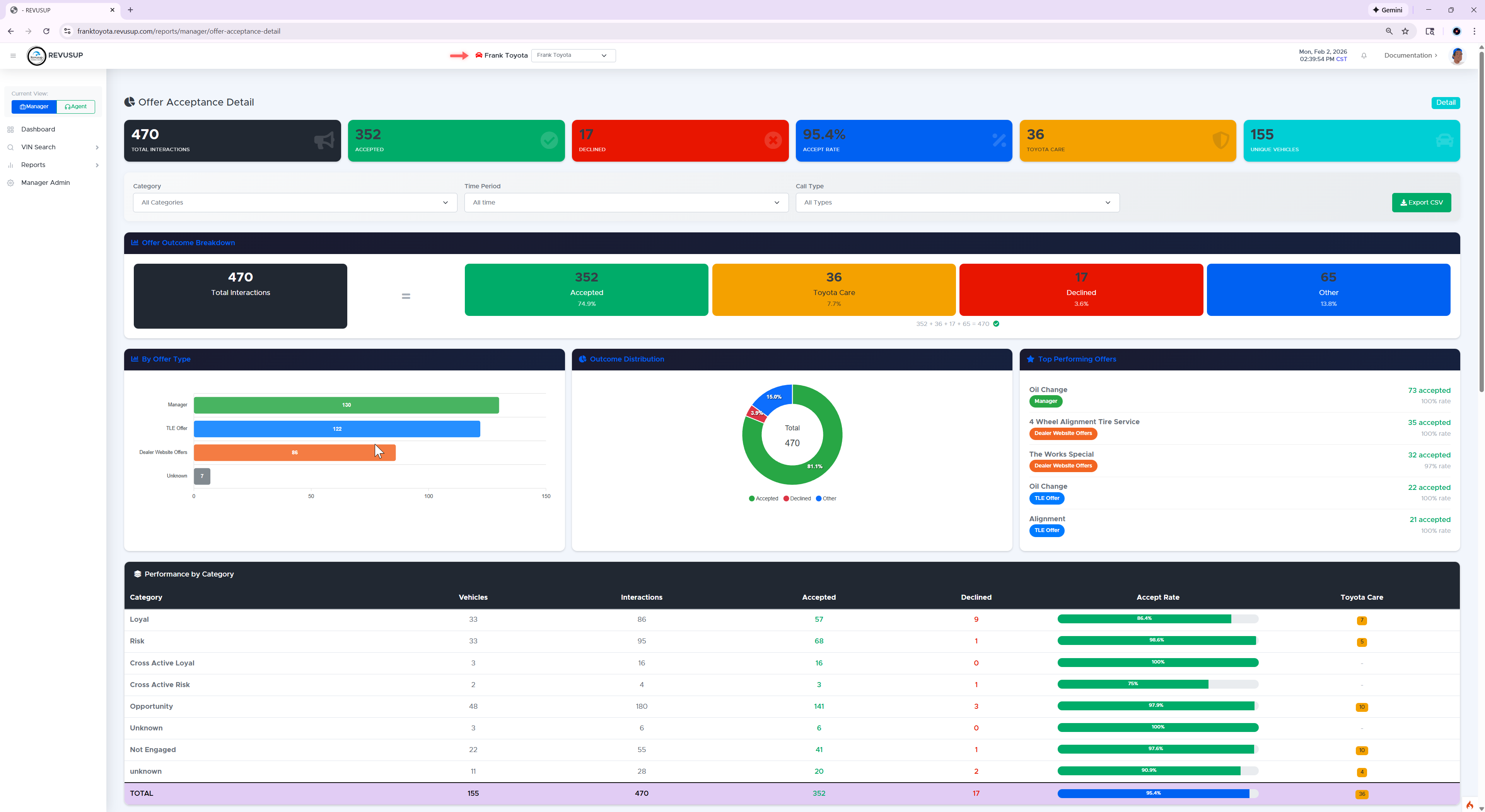Click the Manager bar in chart
The height and width of the screenshot is (812, 1485).
(346, 405)
